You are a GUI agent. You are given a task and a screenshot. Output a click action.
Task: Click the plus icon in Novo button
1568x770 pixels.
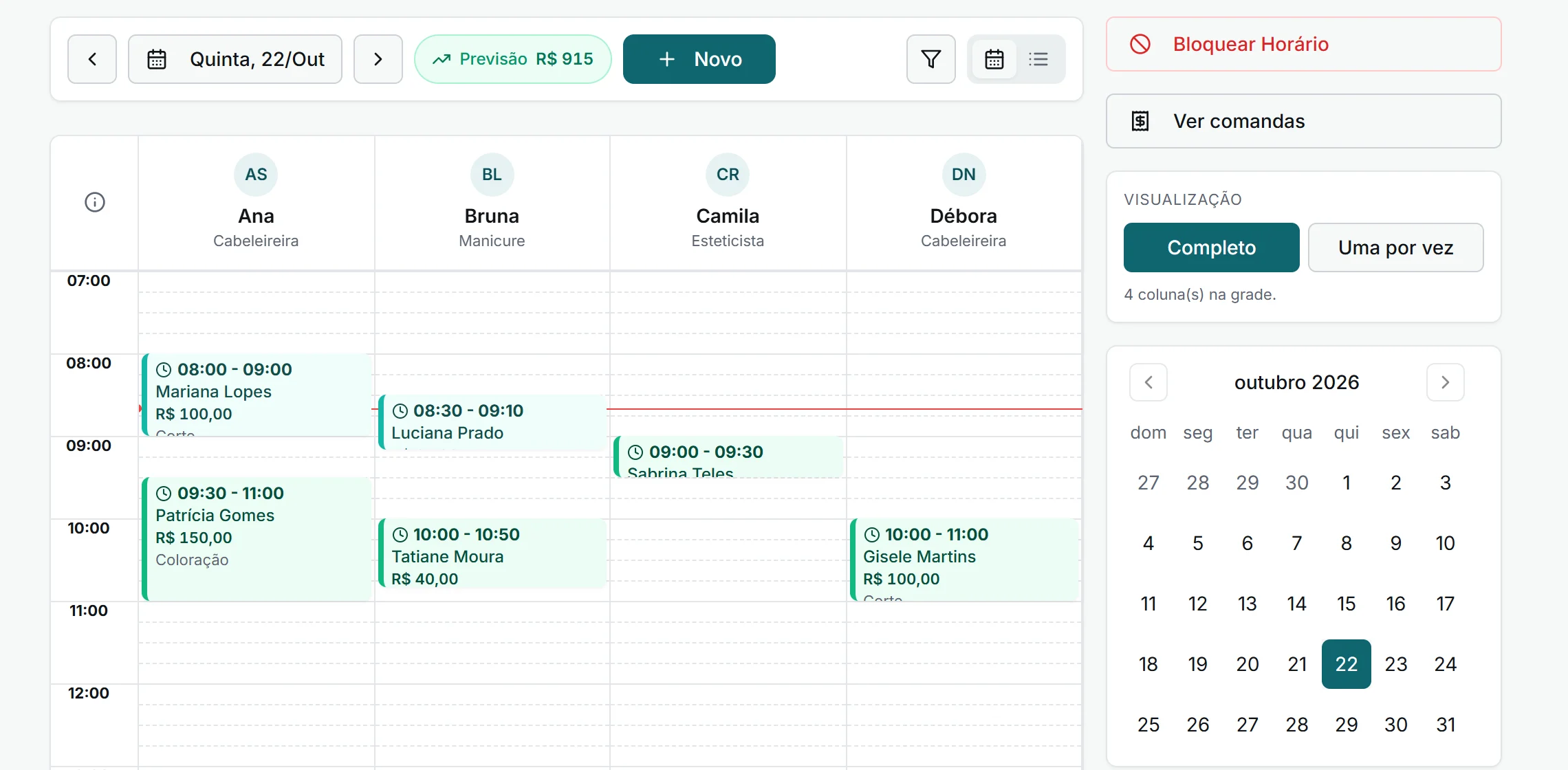[666, 59]
